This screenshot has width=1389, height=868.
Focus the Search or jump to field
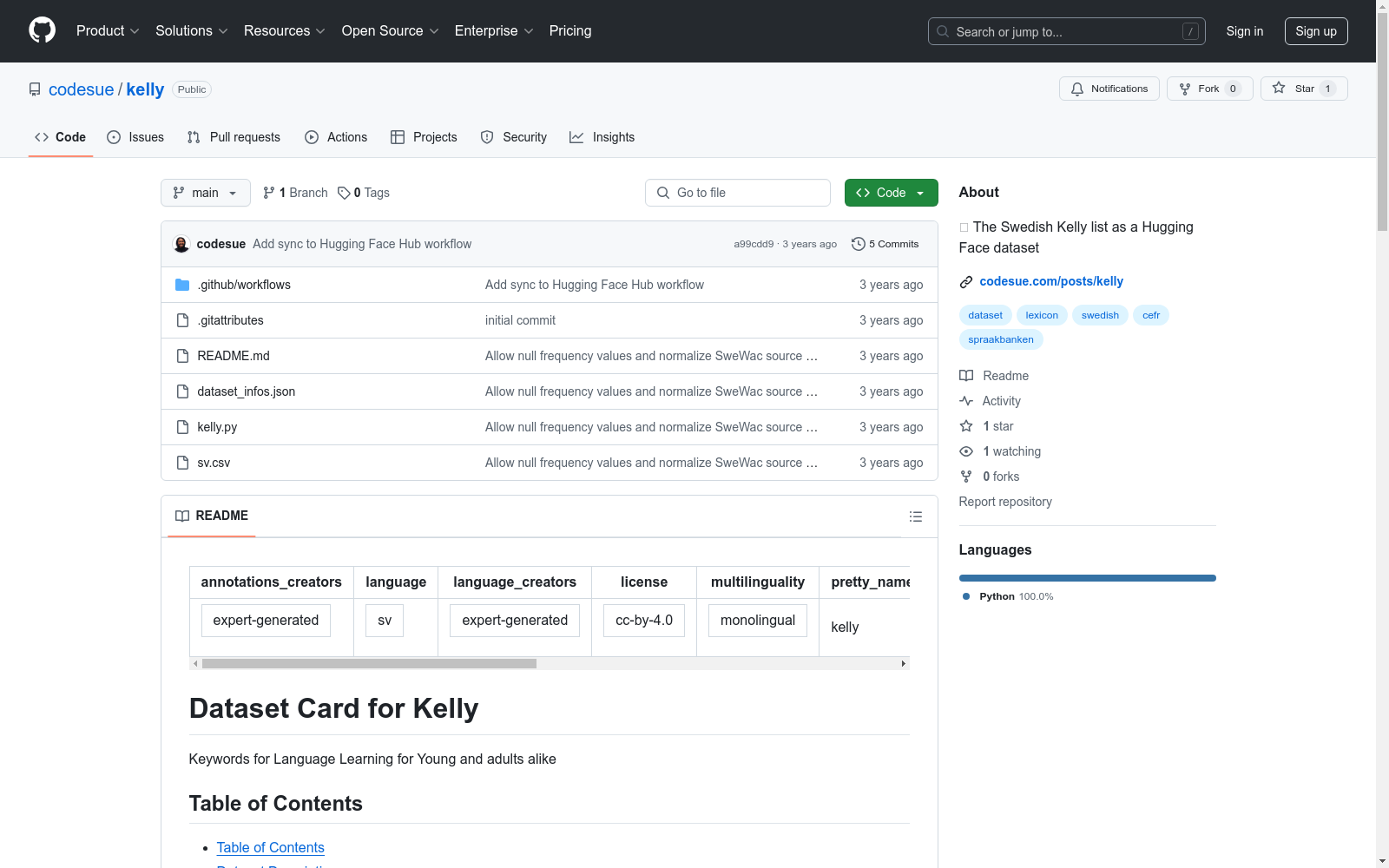point(1067,31)
